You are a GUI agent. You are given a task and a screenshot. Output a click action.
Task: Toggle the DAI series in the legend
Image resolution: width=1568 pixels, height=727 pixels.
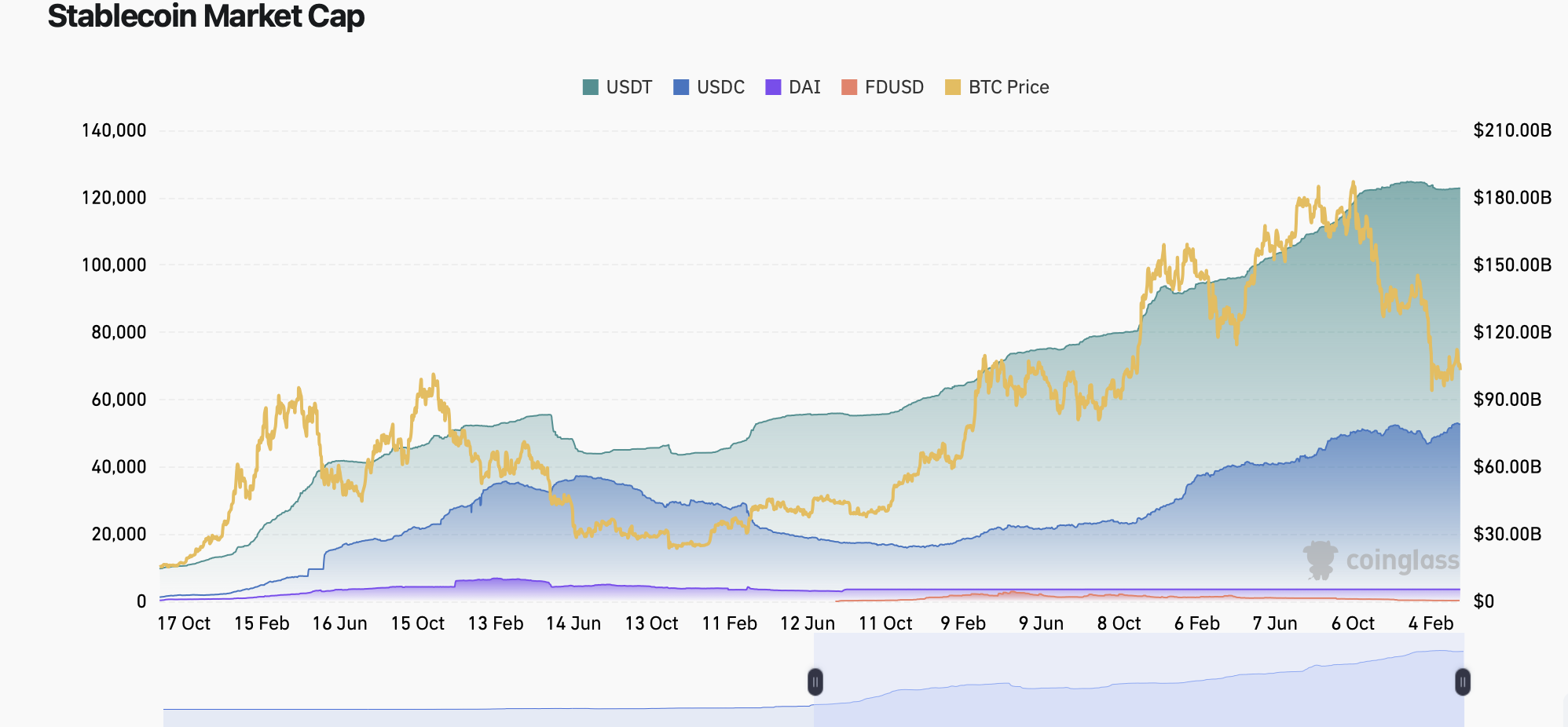click(803, 87)
